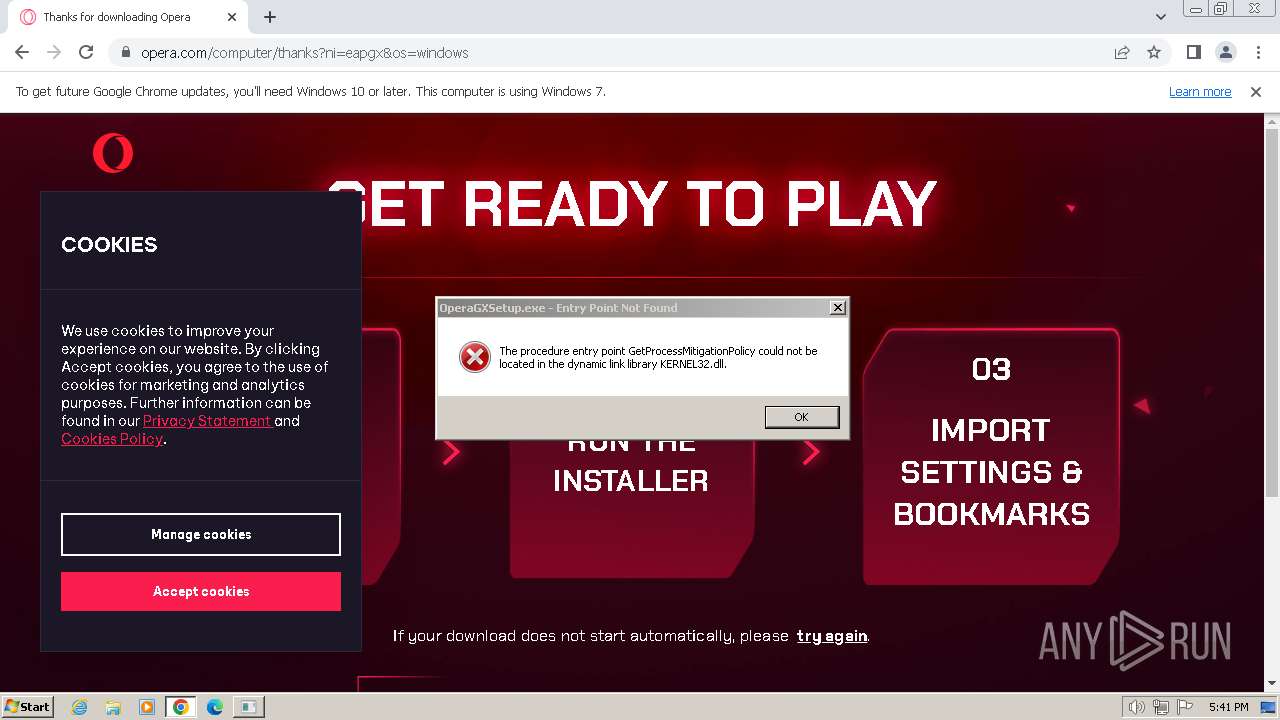Open File Explorer from taskbar
This screenshot has height=720, width=1280.
(113, 707)
